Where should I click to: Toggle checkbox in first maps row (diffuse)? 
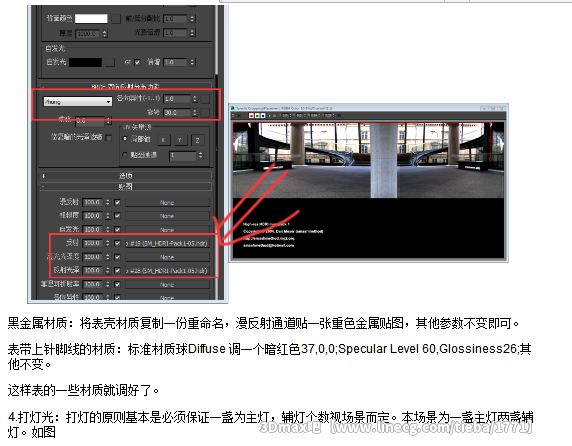pos(117,202)
